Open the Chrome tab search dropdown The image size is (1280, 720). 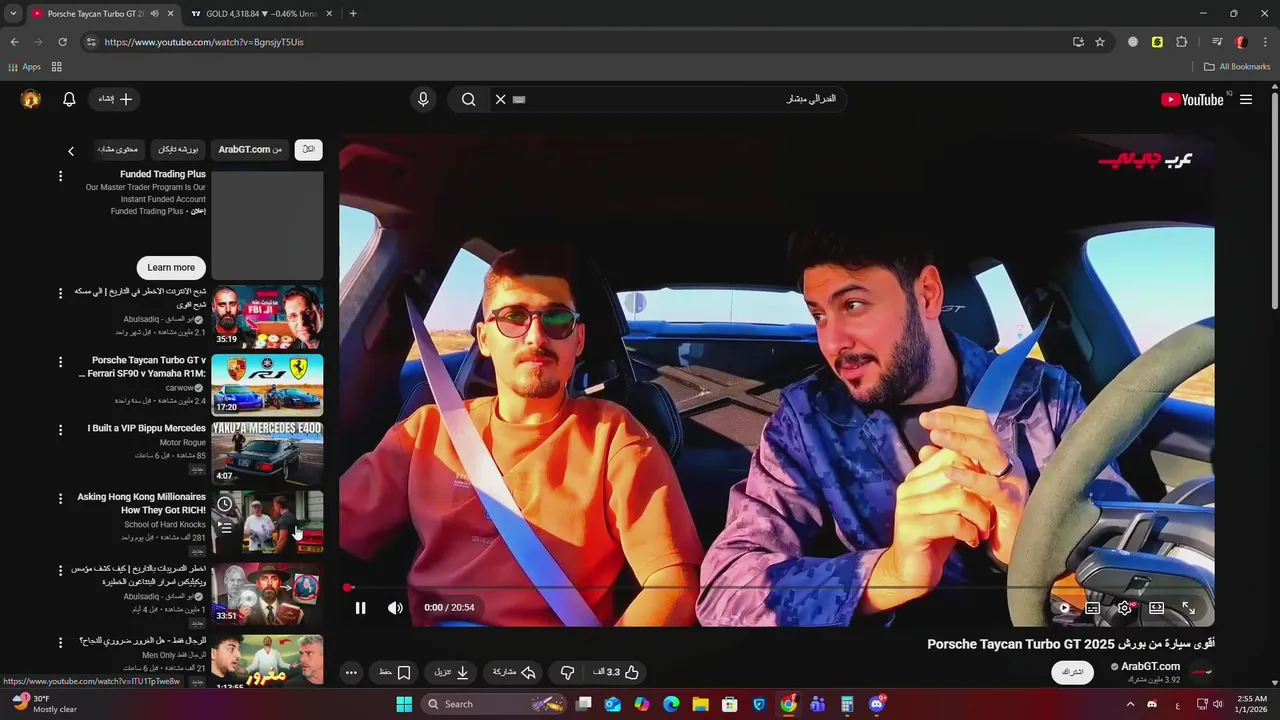[12, 14]
